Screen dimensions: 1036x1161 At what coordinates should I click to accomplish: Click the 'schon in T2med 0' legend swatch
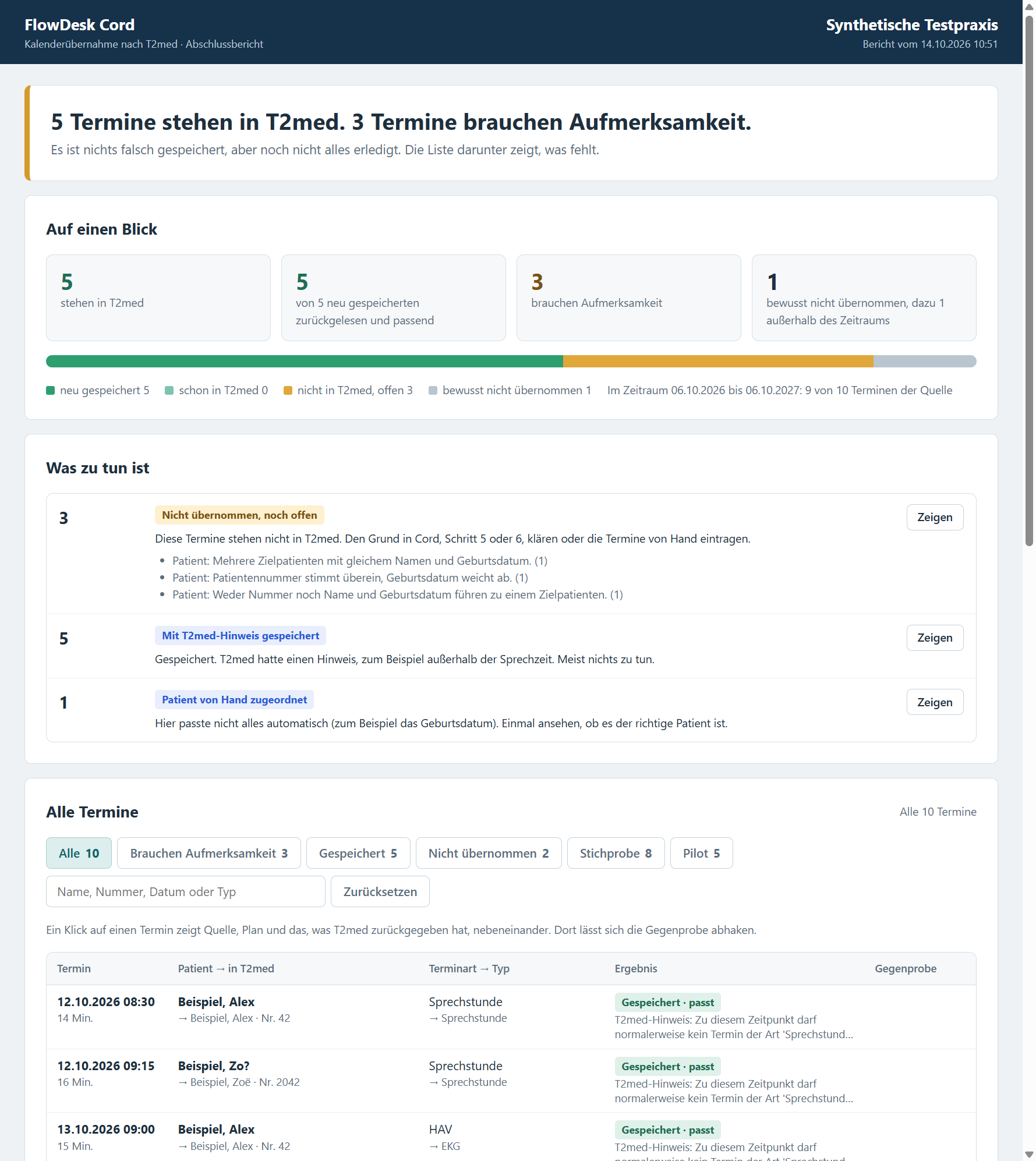(169, 390)
